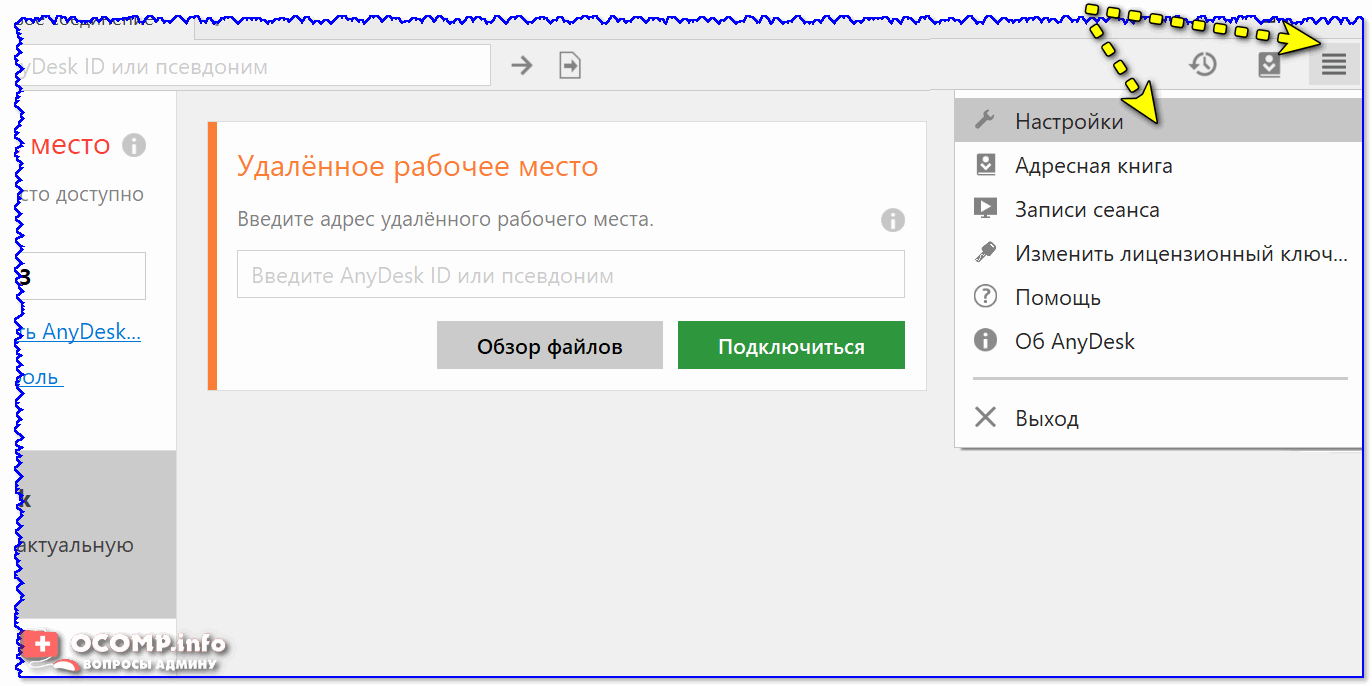Image resolution: width=1372 pixels, height=686 pixels.
Task: Open the hamburger main menu icon
Action: [x=1334, y=65]
